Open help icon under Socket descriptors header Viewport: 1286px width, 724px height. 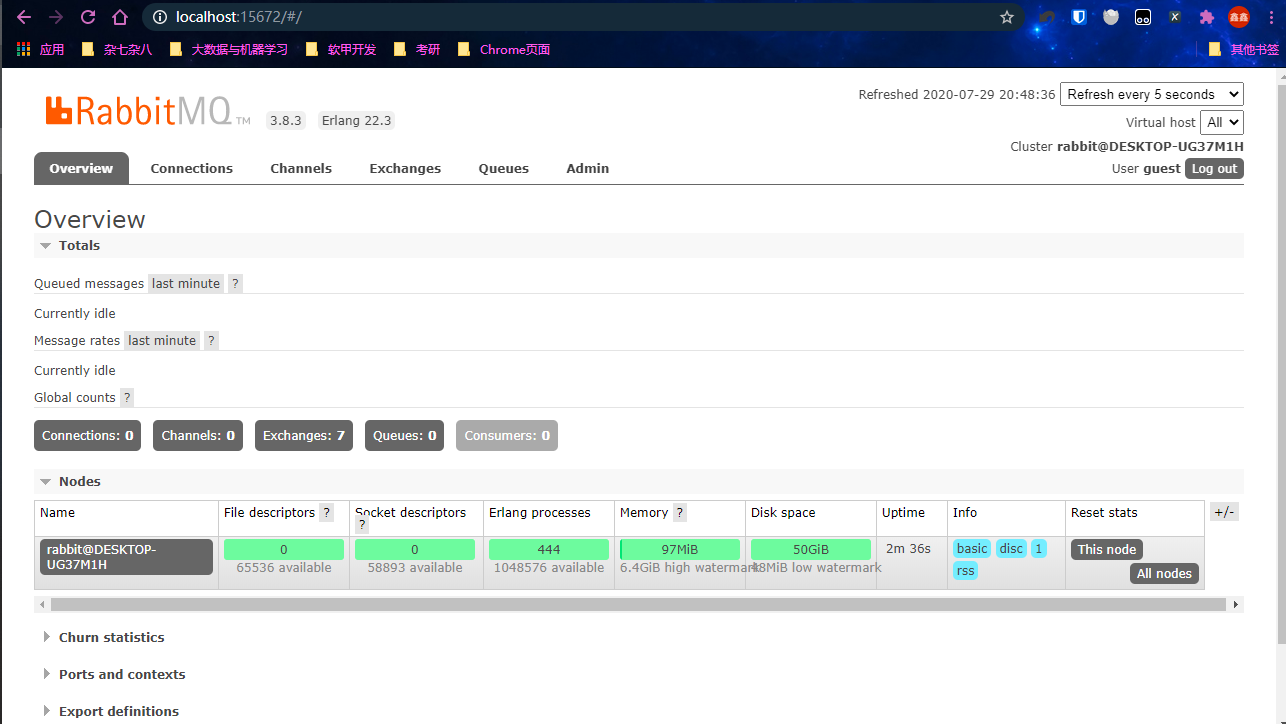pyautogui.click(x=362, y=525)
